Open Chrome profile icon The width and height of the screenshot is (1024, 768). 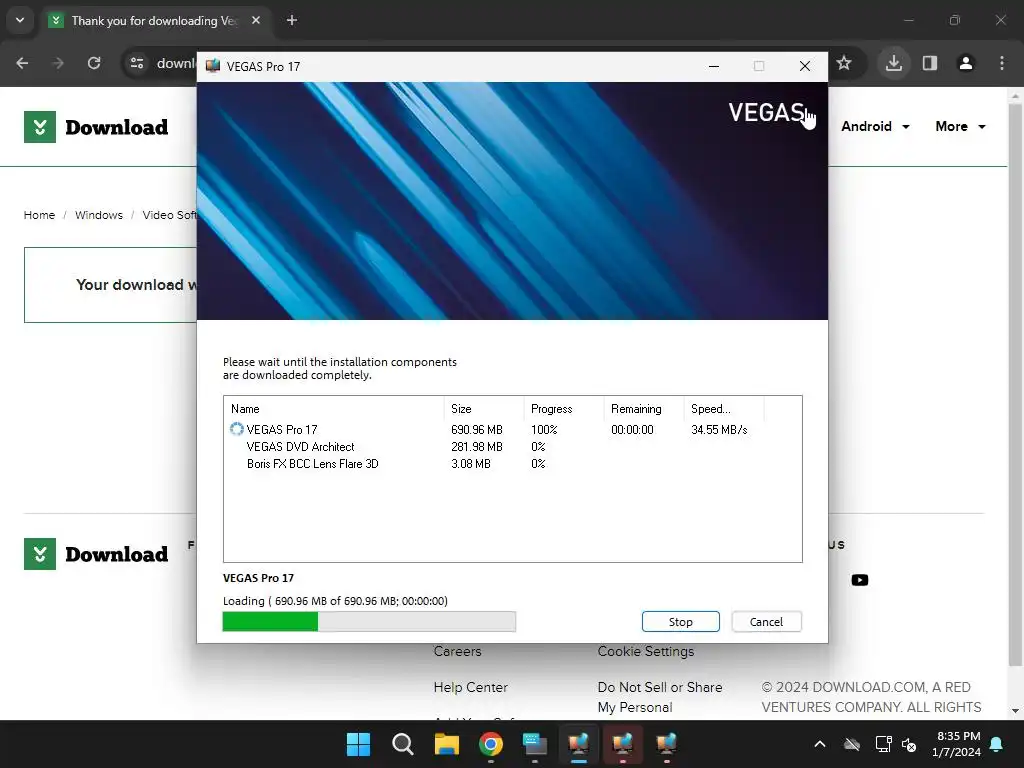point(965,63)
